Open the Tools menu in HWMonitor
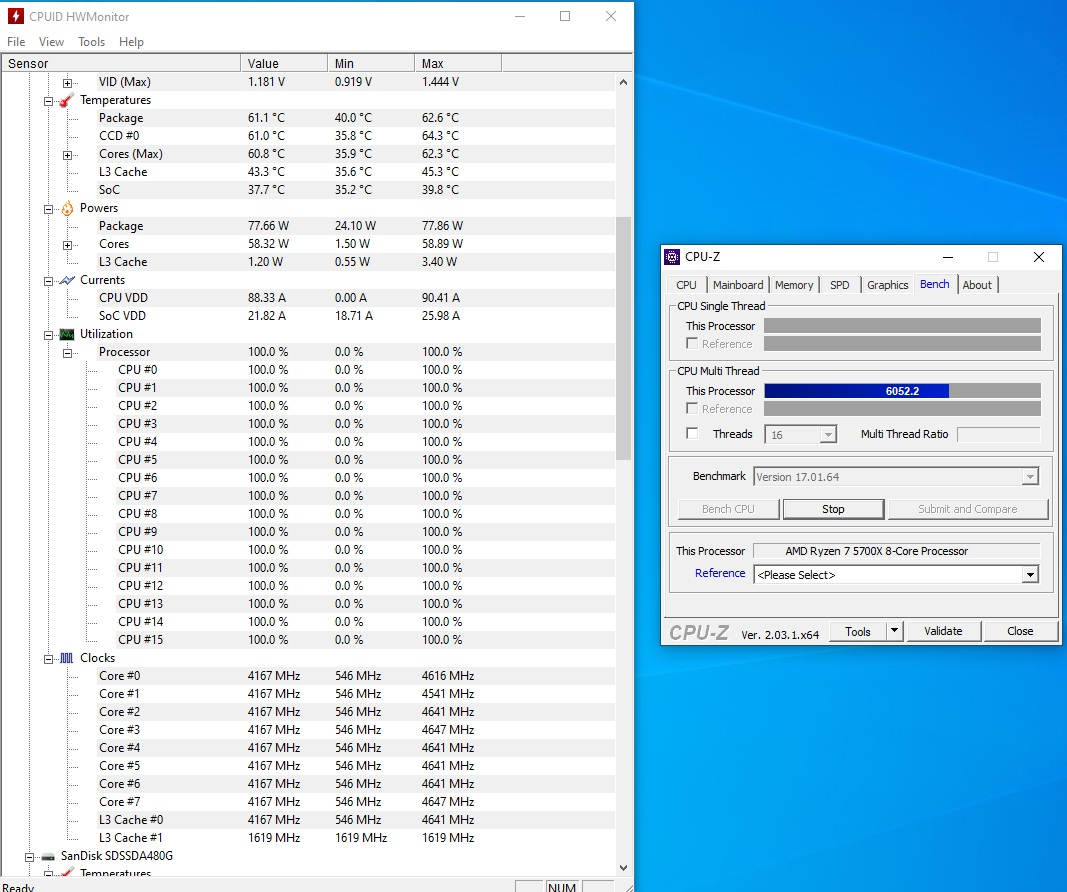Screen dimensions: 1067x892 tap(91, 42)
